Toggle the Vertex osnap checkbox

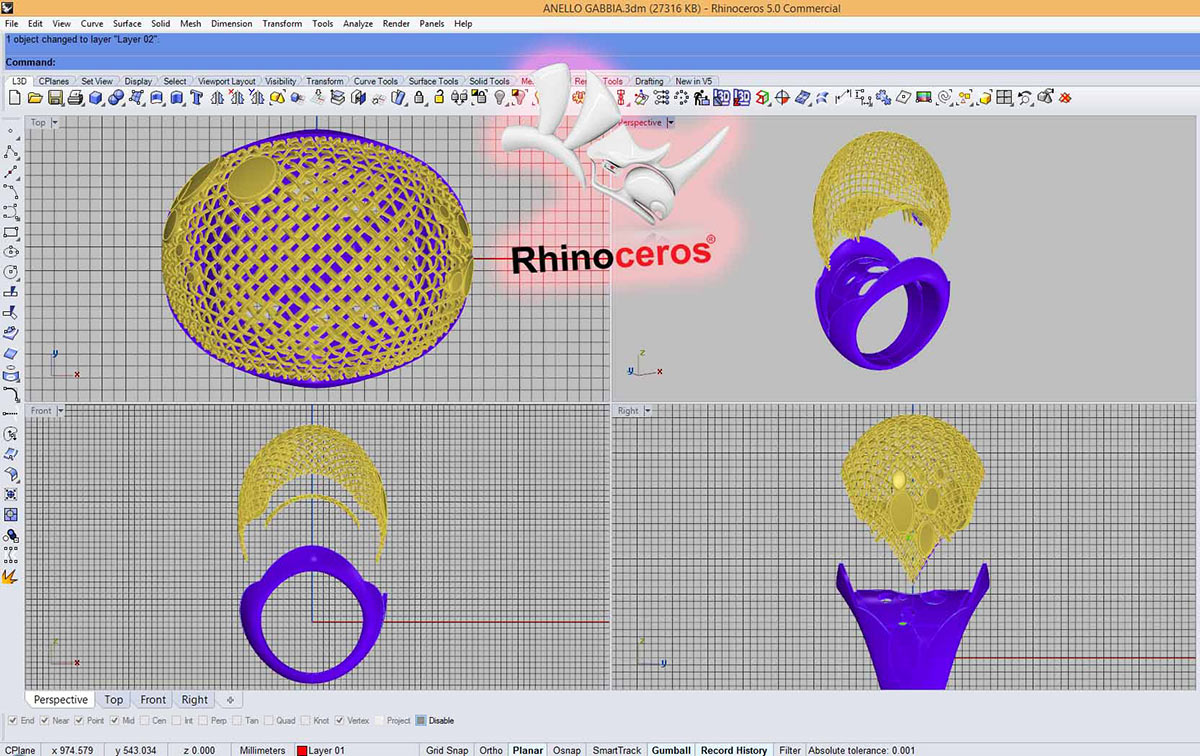(340, 720)
